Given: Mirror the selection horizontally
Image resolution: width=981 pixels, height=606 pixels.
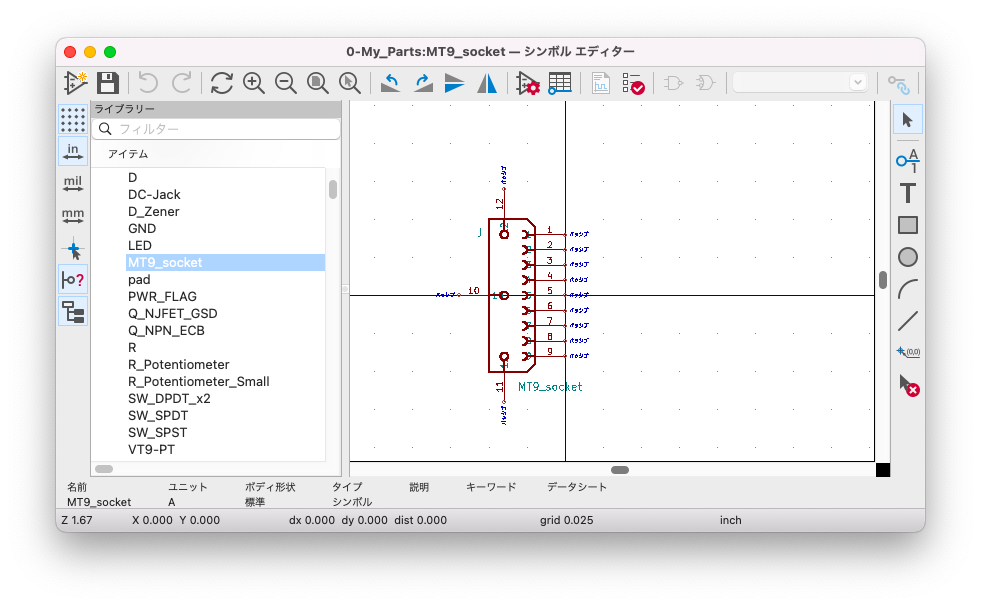Looking at the screenshot, I should click(x=487, y=83).
